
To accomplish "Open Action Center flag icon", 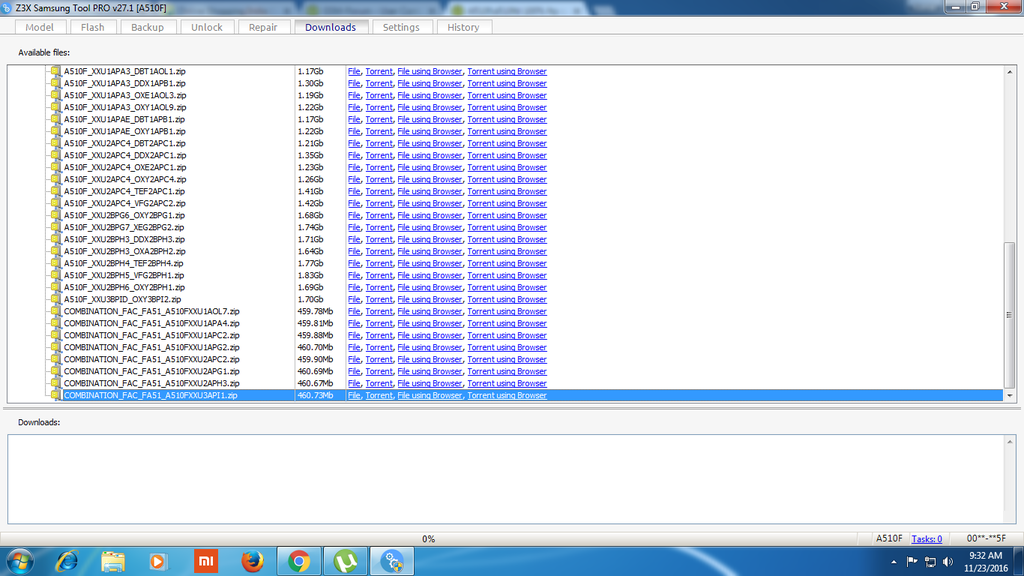I will [912, 562].
